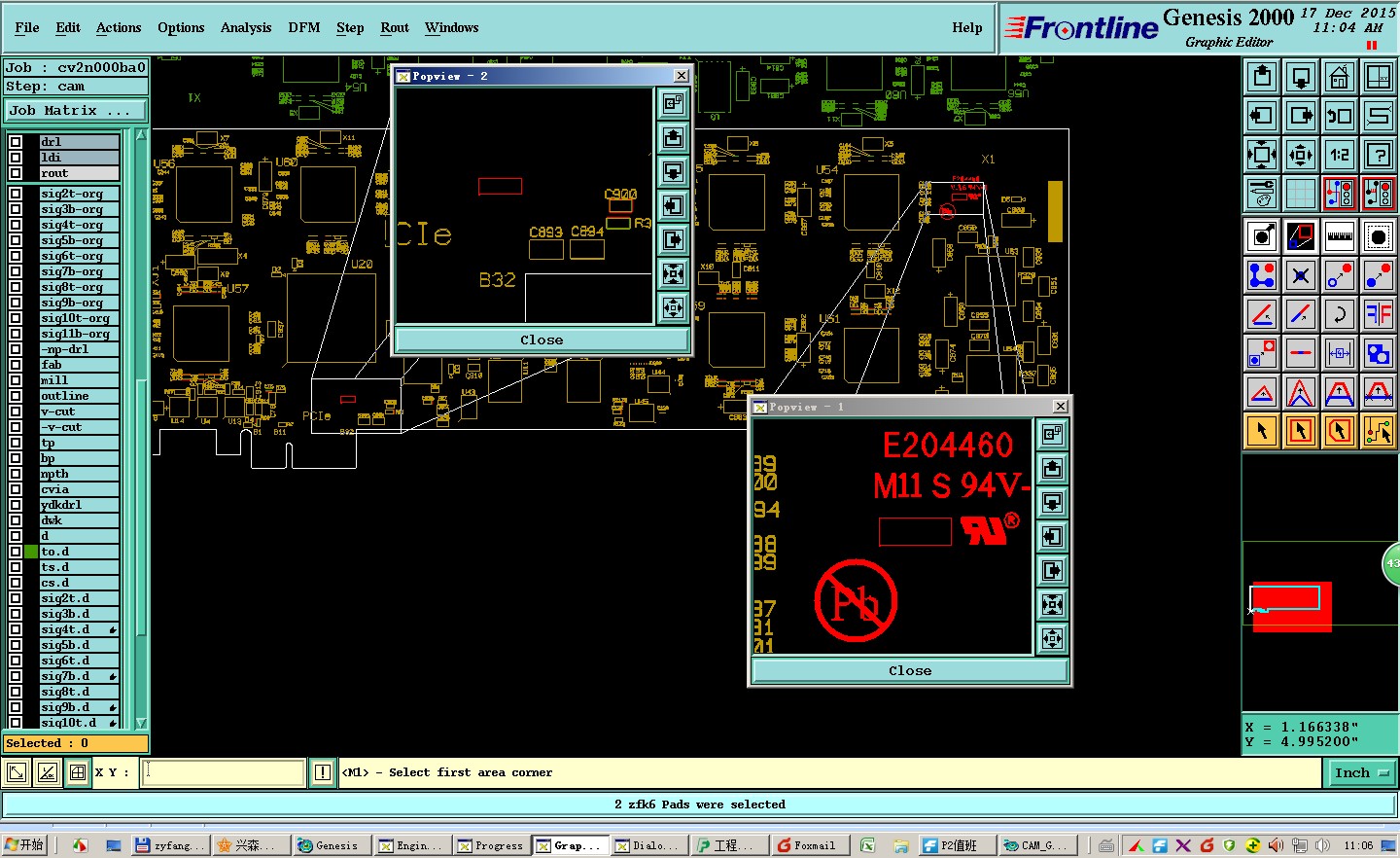Click Close in Popview 2 window
Screen dimensions: 1400x858
point(542,340)
